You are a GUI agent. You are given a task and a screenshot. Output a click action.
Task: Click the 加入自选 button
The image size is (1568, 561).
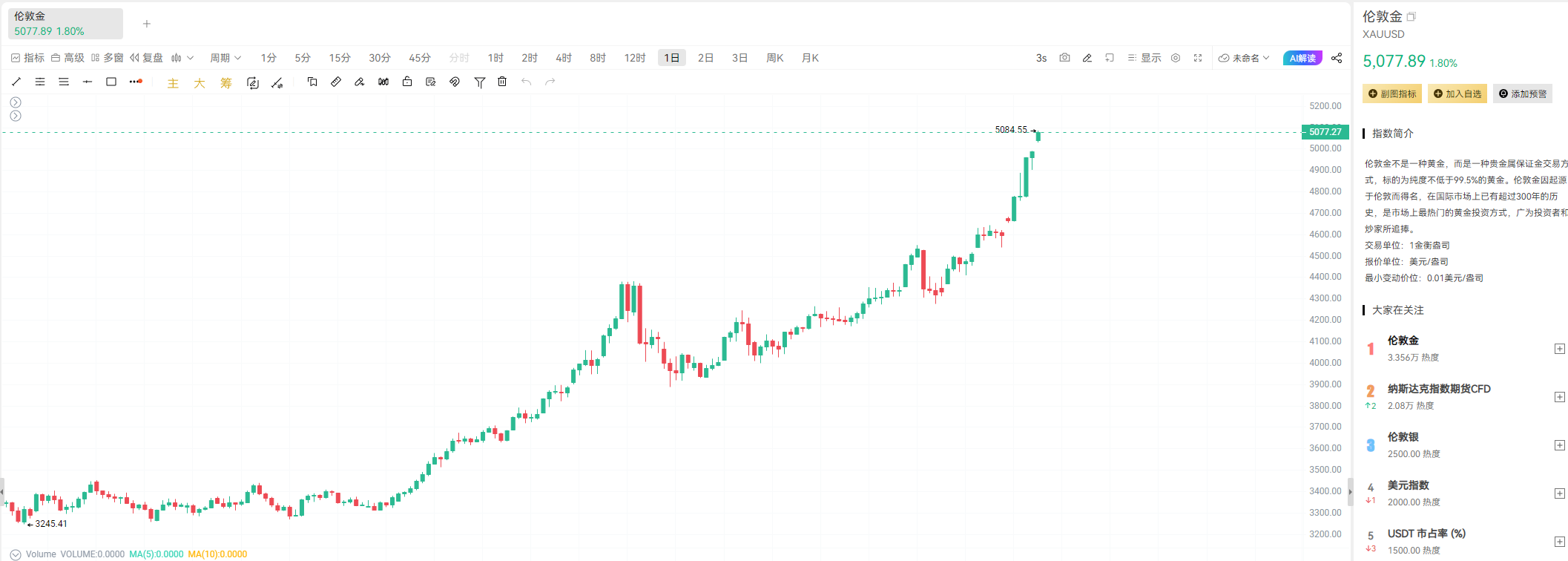(1457, 94)
